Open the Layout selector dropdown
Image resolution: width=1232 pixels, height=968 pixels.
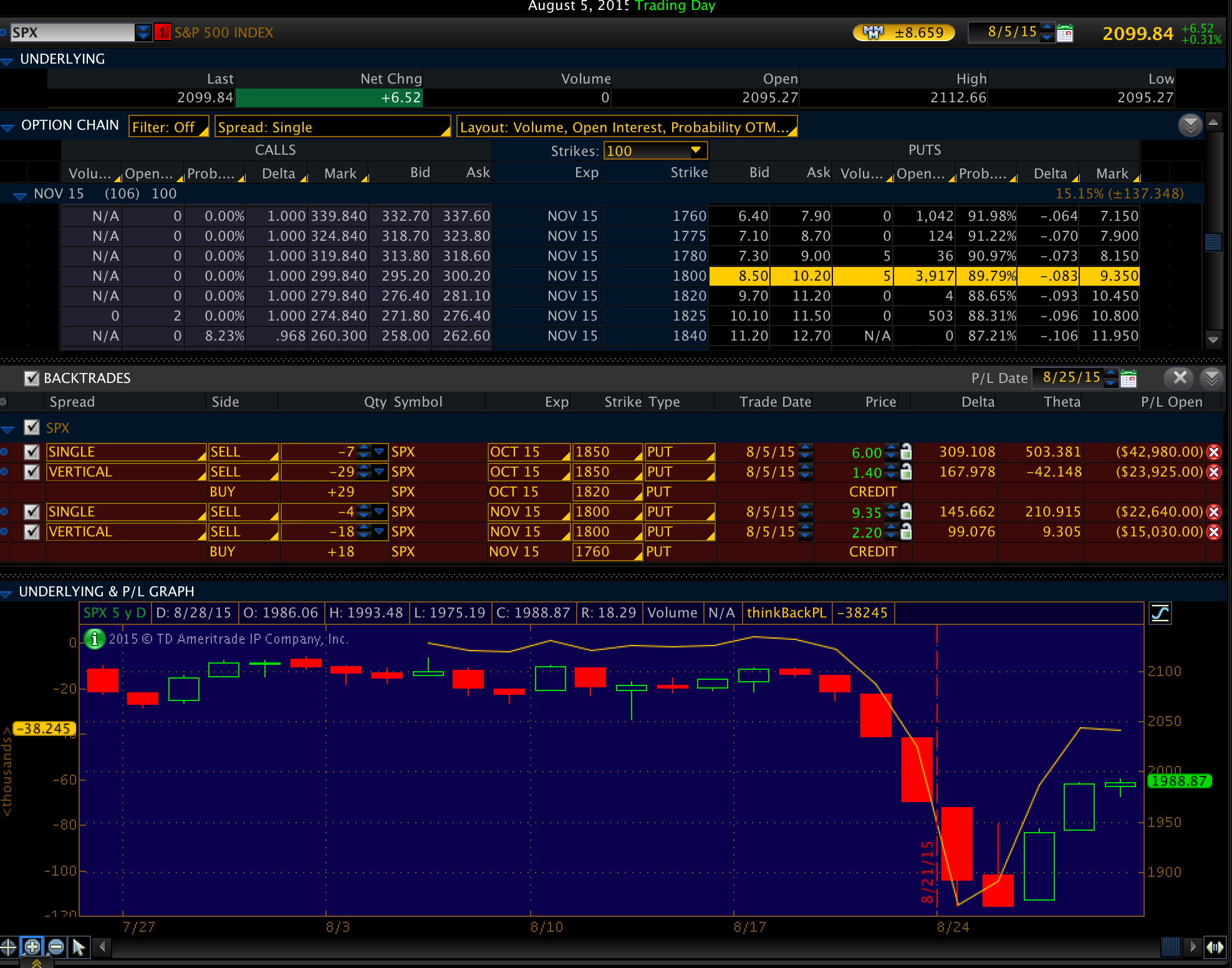(627, 127)
